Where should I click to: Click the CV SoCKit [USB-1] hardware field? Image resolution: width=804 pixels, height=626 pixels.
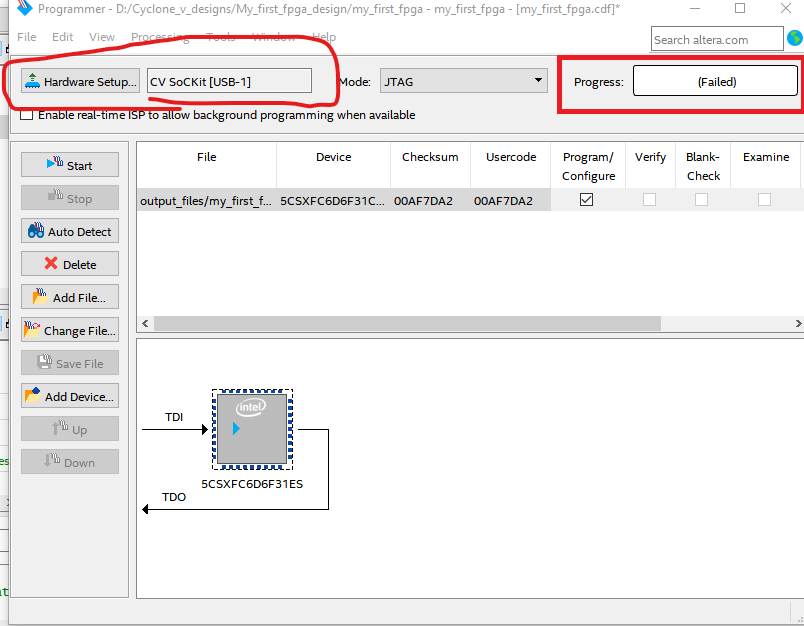click(x=229, y=81)
